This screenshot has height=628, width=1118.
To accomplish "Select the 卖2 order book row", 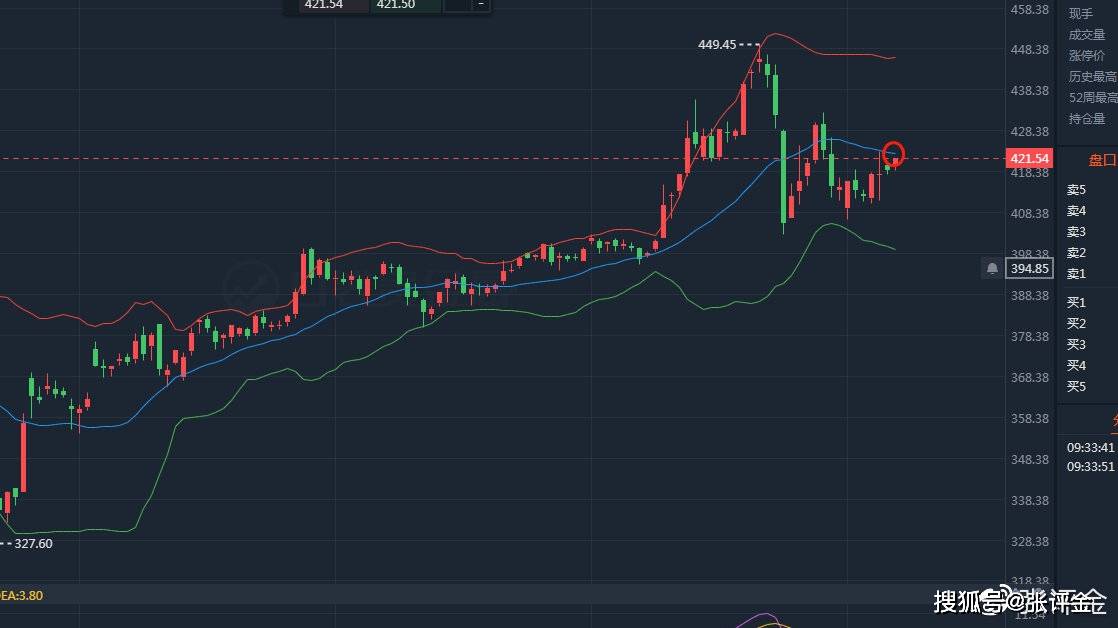I will pos(1077,253).
